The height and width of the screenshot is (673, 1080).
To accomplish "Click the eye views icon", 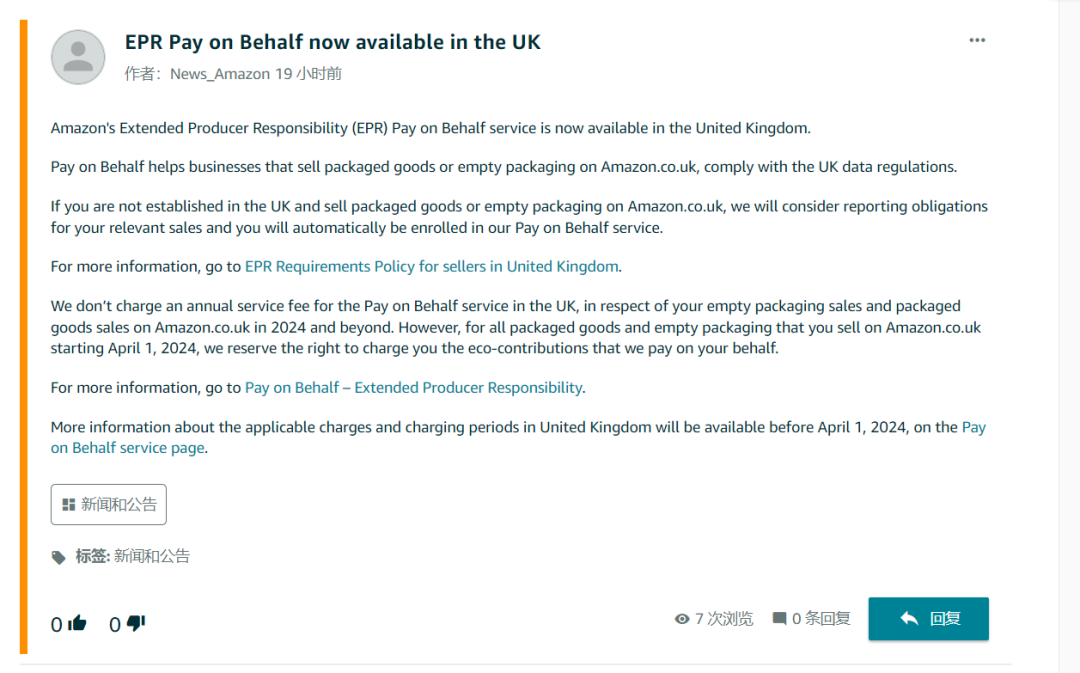I will (x=682, y=619).
